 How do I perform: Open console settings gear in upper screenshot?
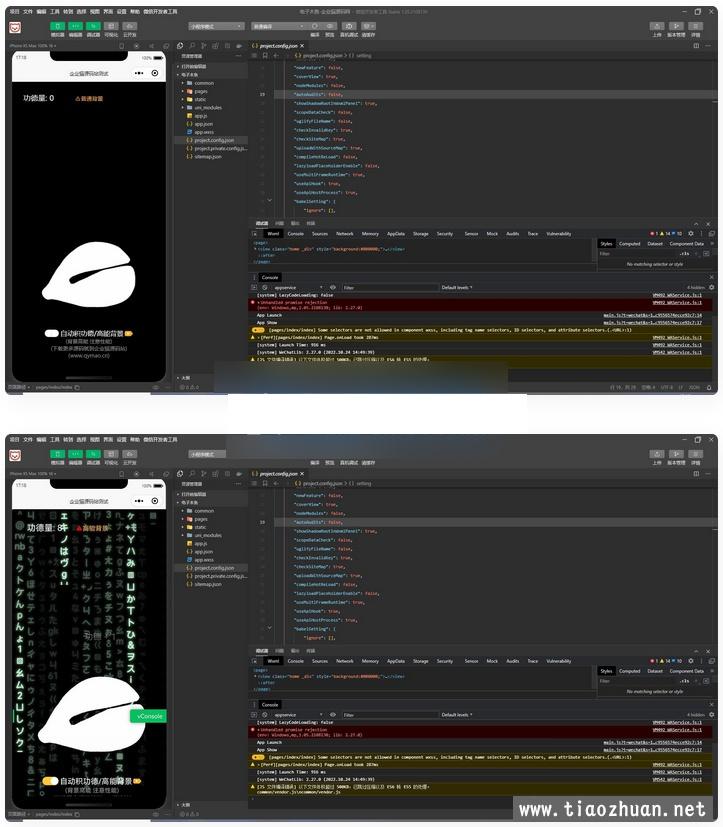click(711, 287)
